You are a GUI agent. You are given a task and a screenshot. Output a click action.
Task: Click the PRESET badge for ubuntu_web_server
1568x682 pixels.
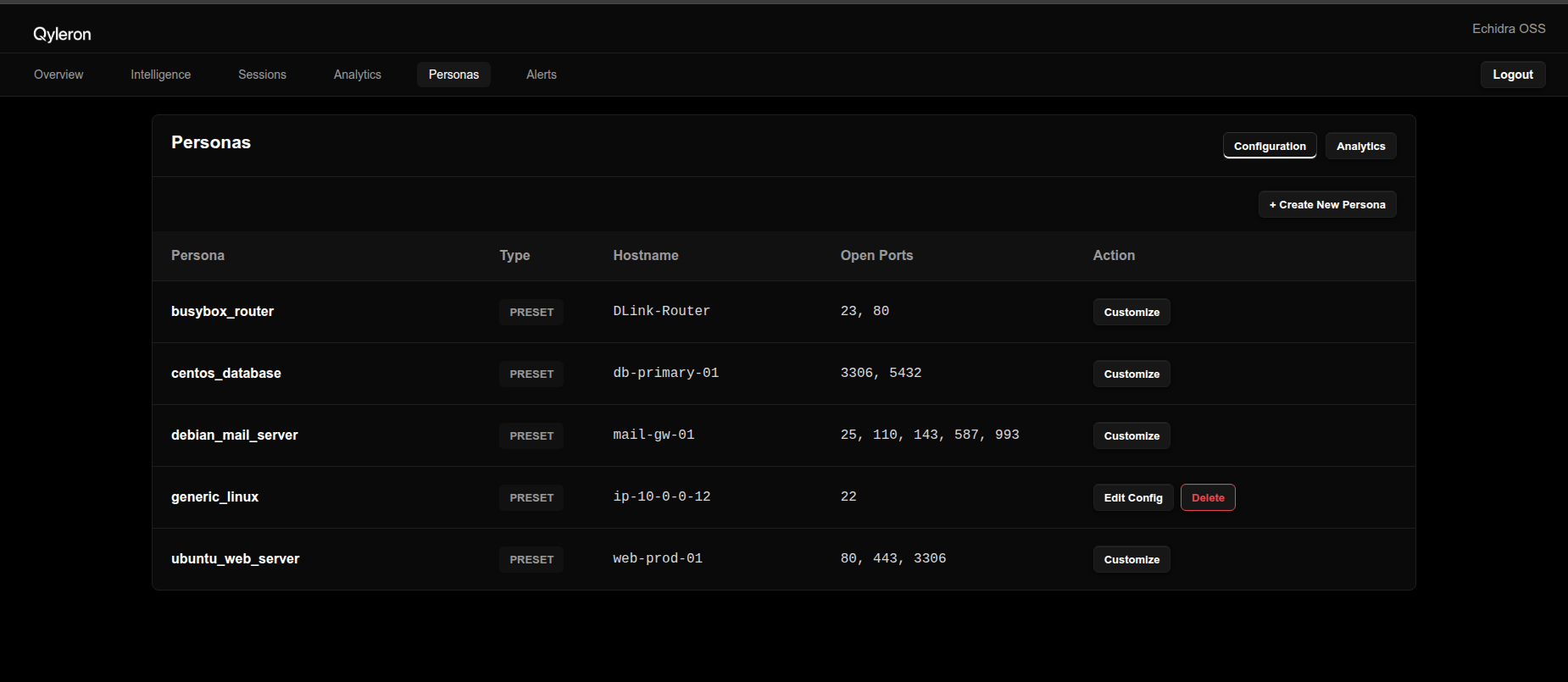coord(531,559)
